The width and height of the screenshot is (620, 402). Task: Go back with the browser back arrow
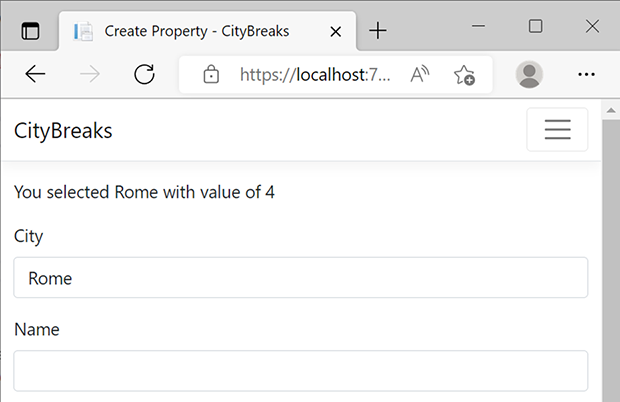35,74
